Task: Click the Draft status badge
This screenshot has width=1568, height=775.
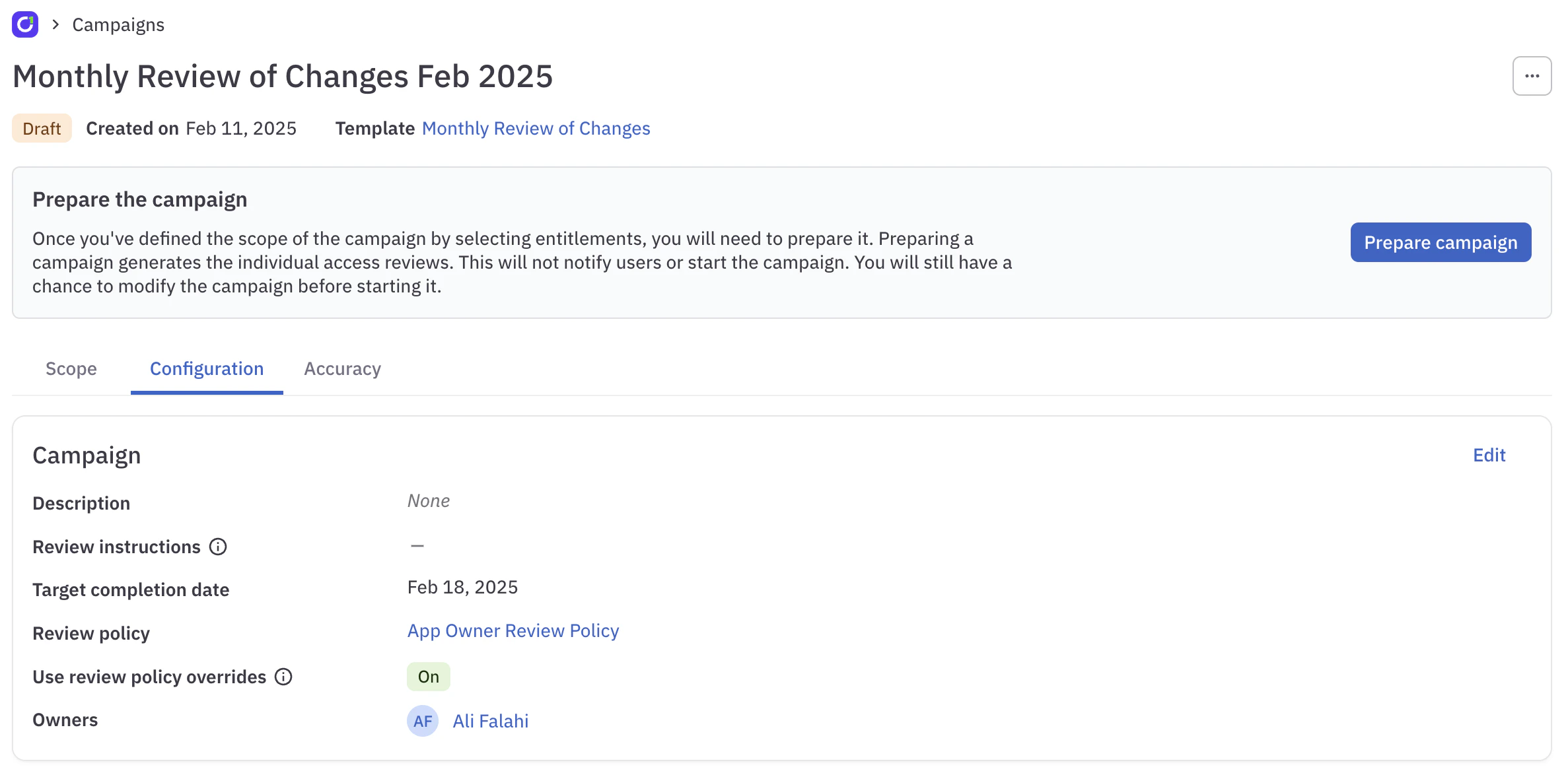Action: coord(42,128)
